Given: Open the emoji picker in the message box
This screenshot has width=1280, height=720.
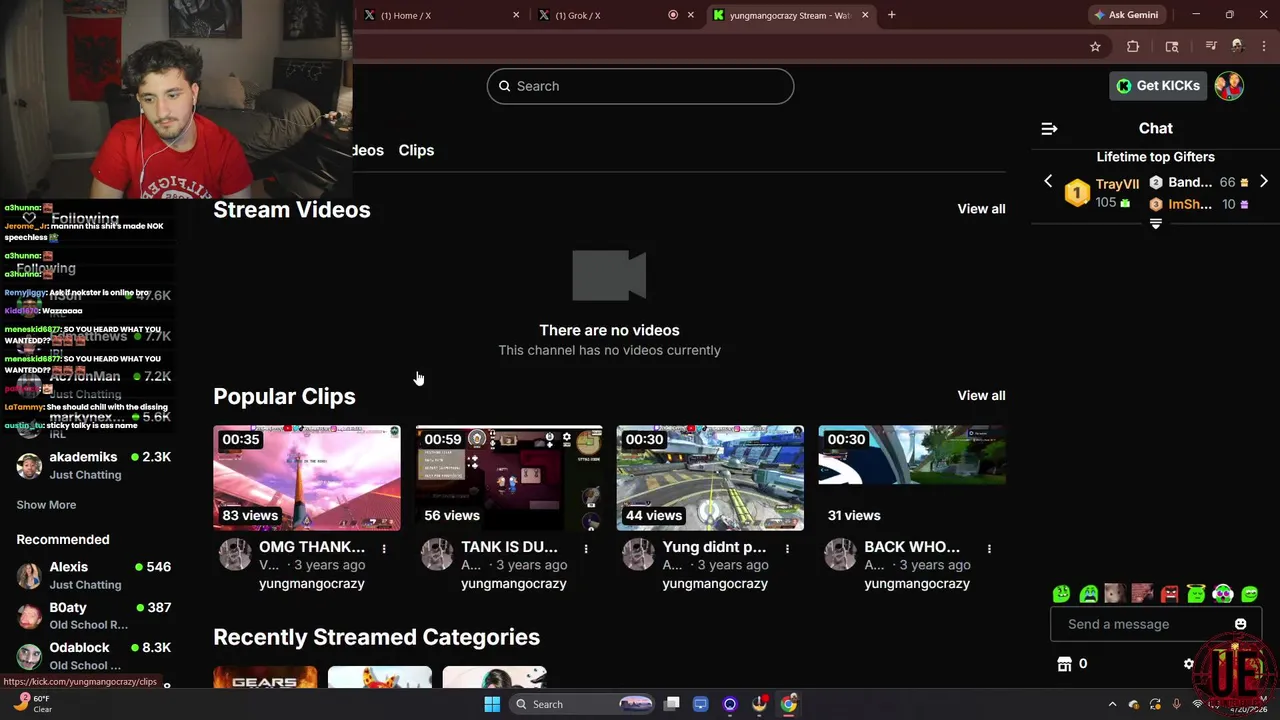Looking at the screenshot, I should [1240, 624].
